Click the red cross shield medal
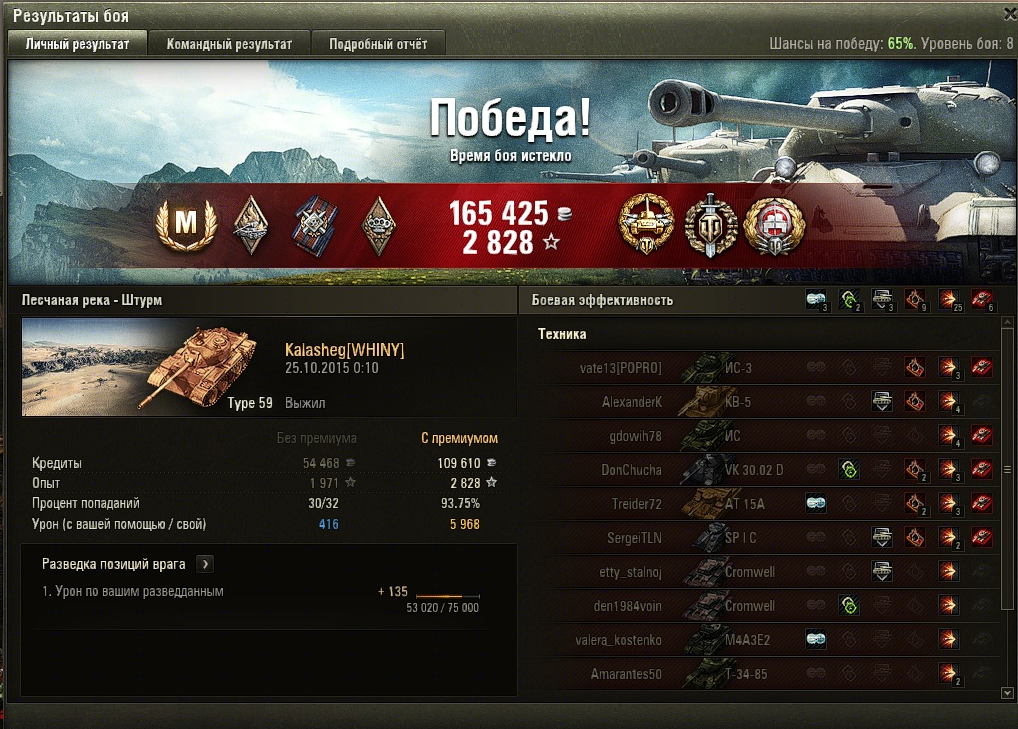This screenshot has width=1018, height=729. point(774,226)
